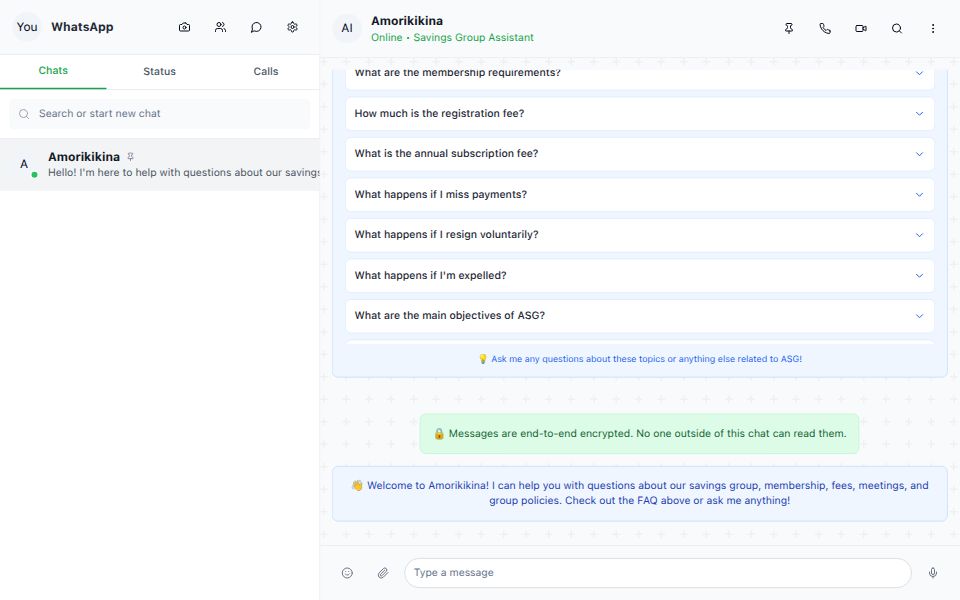Start a new group via the people icon
The height and width of the screenshot is (600, 960).
pyautogui.click(x=220, y=27)
